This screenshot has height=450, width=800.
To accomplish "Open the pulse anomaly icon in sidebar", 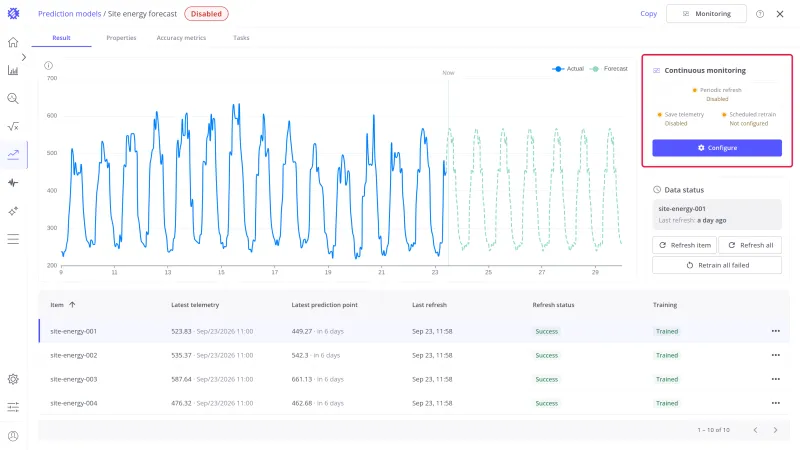I will point(13,183).
